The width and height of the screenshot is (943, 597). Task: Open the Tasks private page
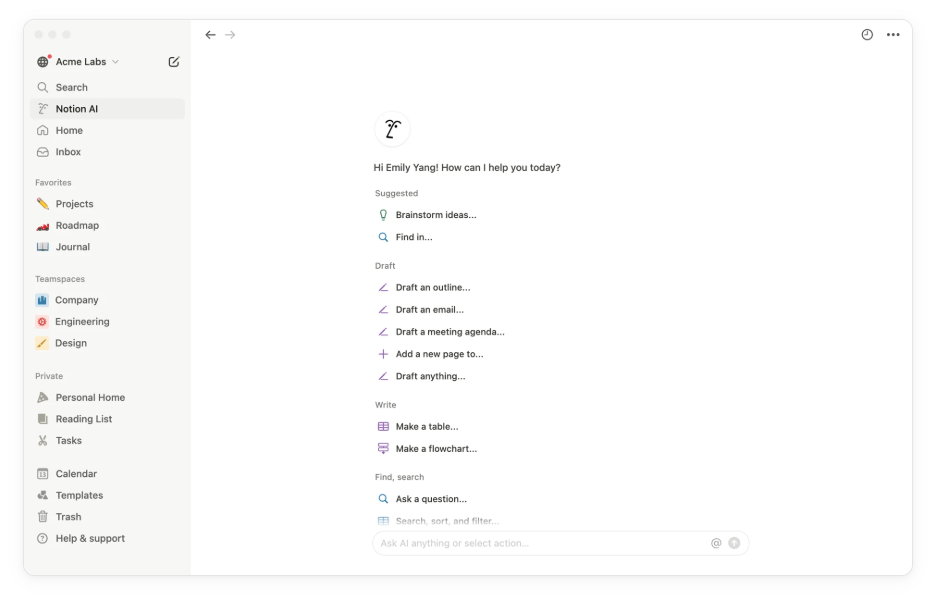107,441
